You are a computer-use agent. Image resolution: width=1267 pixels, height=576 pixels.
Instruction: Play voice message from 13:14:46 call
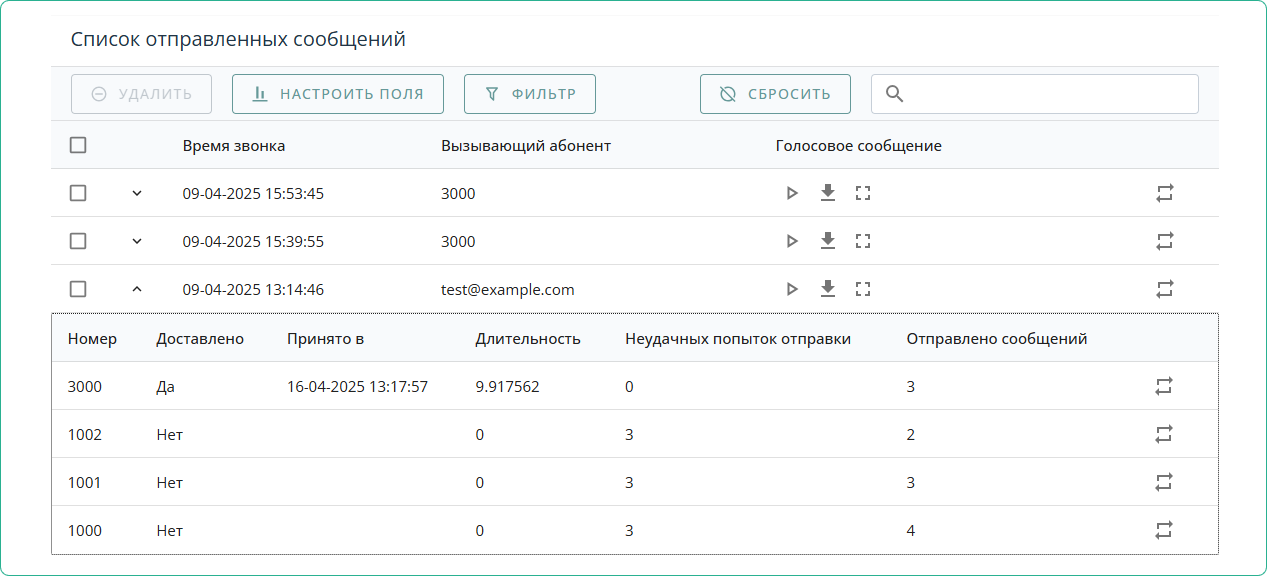pyautogui.click(x=792, y=289)
